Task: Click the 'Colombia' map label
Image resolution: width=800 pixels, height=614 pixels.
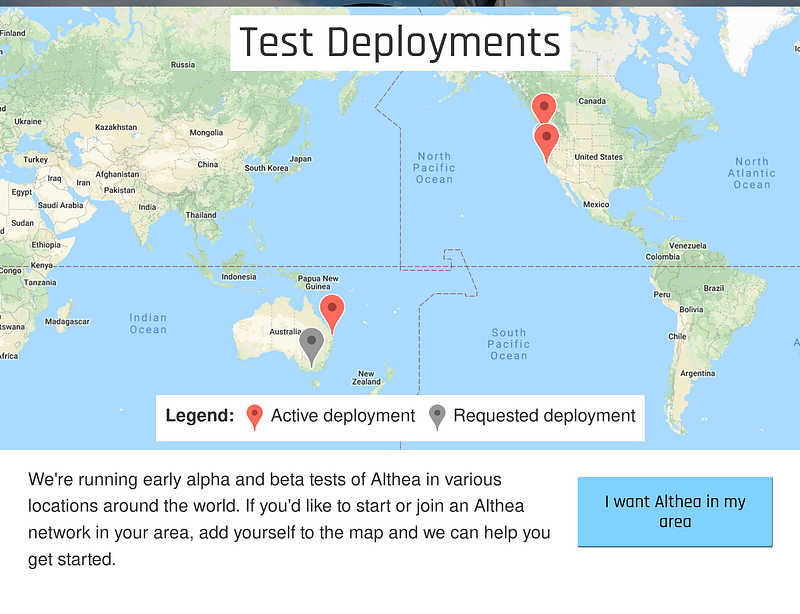Action: pyautogui.click(x=662, y=257)
